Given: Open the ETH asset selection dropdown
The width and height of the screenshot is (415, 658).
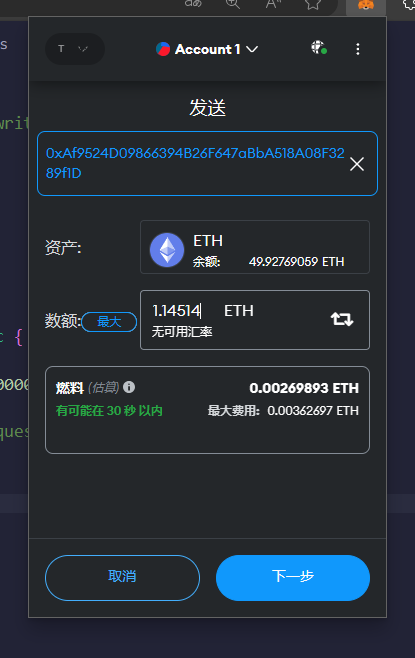Looking at the screenshot, I should click(255, 247).
